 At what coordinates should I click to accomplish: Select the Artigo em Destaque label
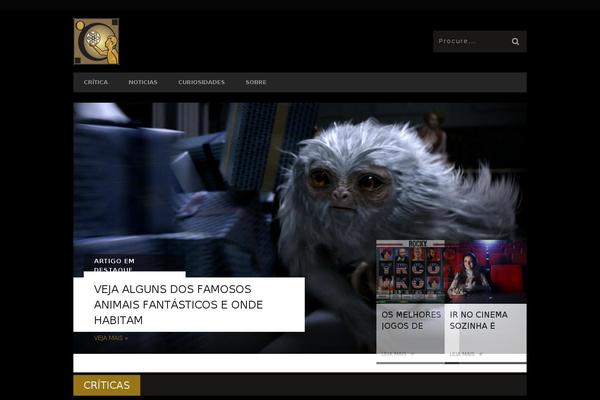(114, 265)
